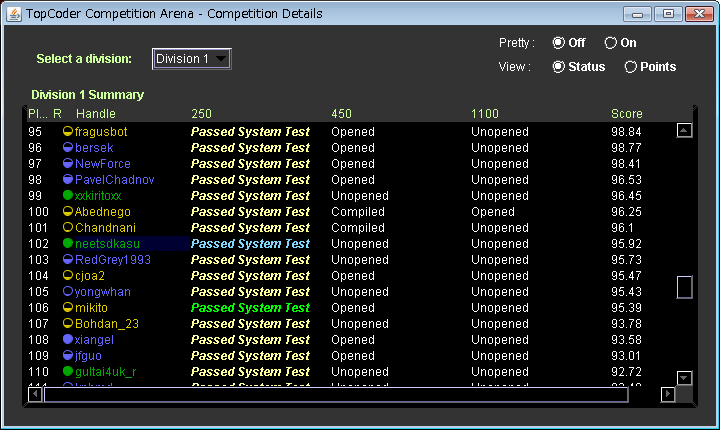Click cjoa2's Opened 450 status
Image resolution: width=720 pixels, height=430 pixels.
(353, 276)
